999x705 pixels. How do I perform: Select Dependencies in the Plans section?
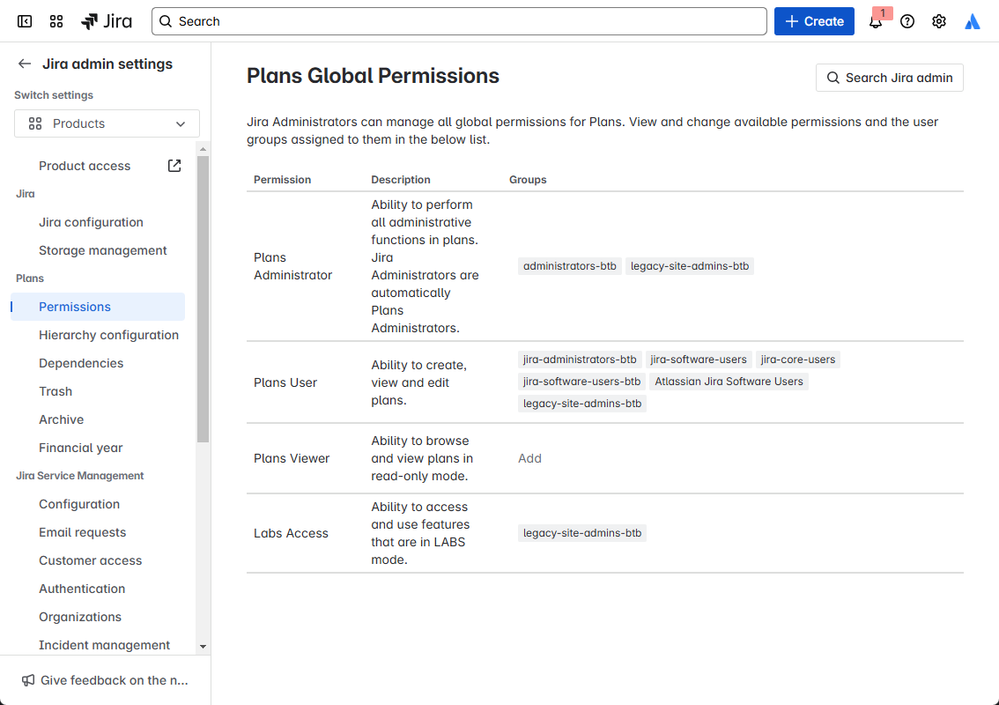coord(81,363)
